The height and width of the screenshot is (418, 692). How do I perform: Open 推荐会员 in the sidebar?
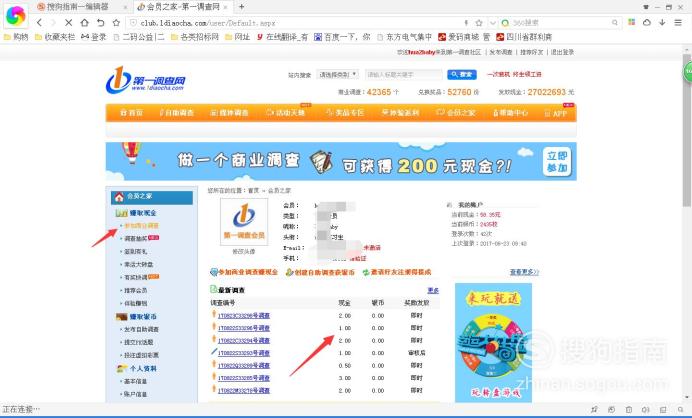coord(135,290)
